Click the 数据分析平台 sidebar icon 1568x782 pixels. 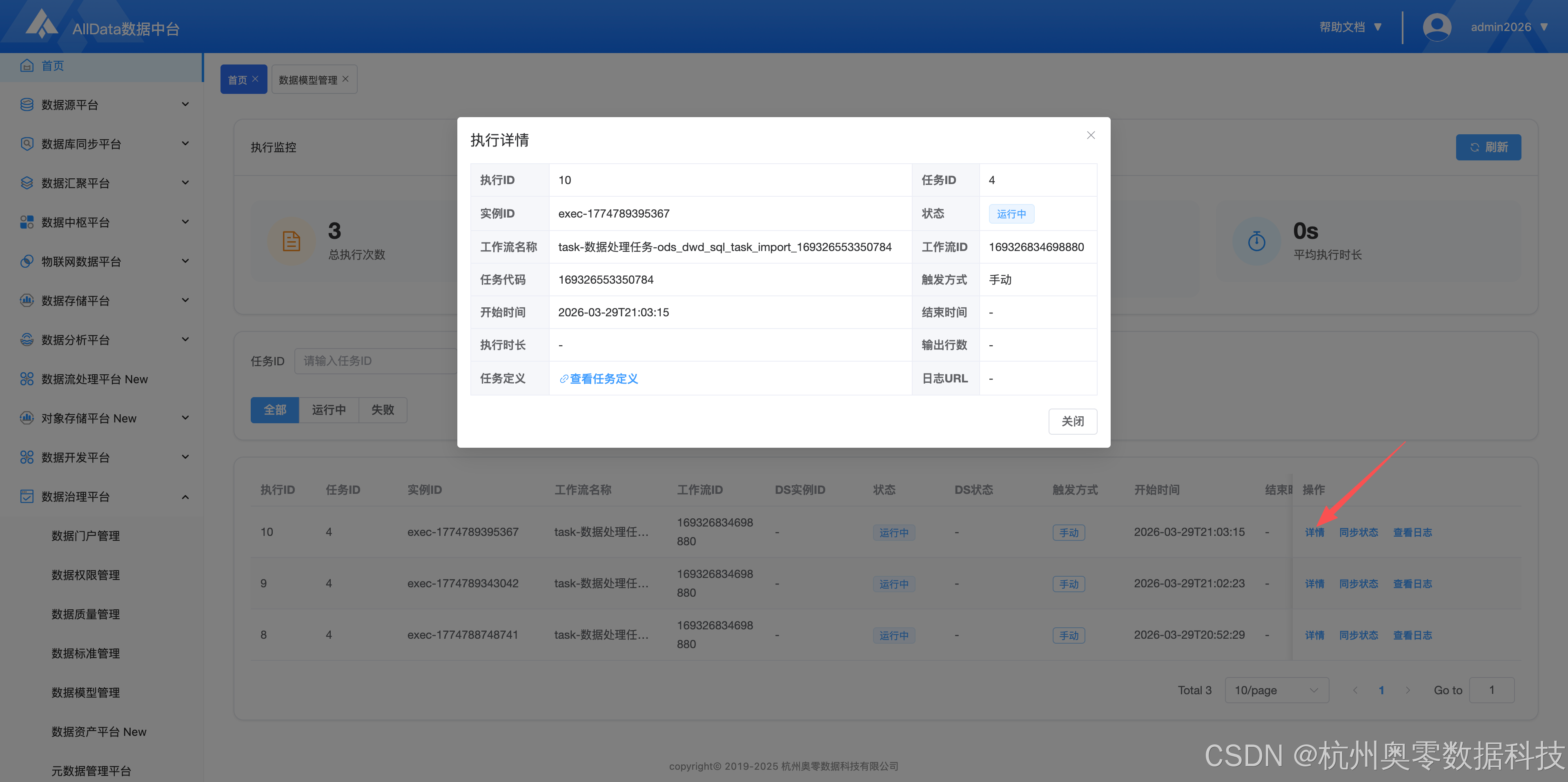point(27,340)
